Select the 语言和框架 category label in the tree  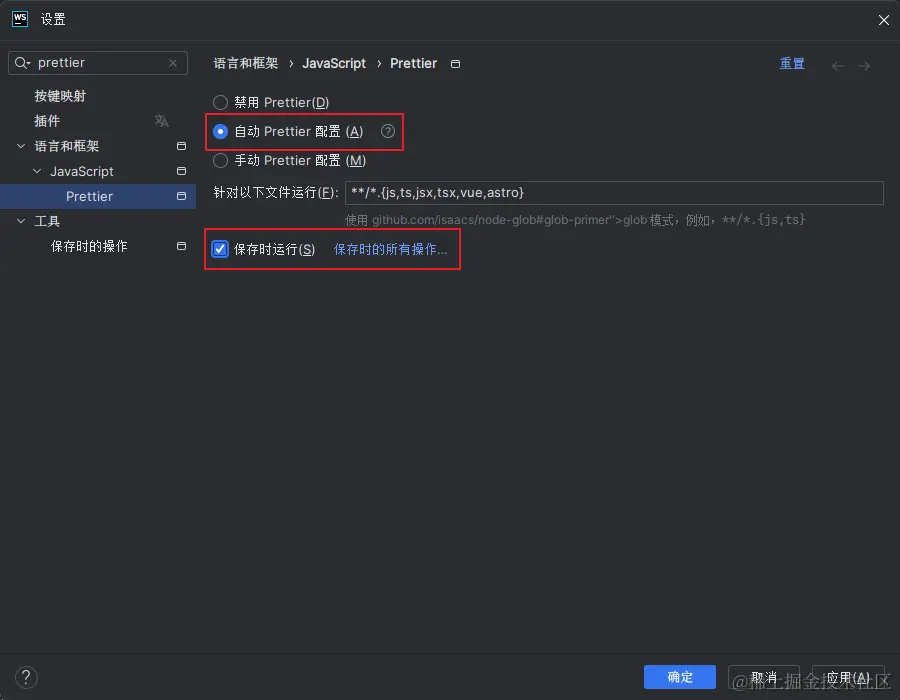[x=67, y=146]
